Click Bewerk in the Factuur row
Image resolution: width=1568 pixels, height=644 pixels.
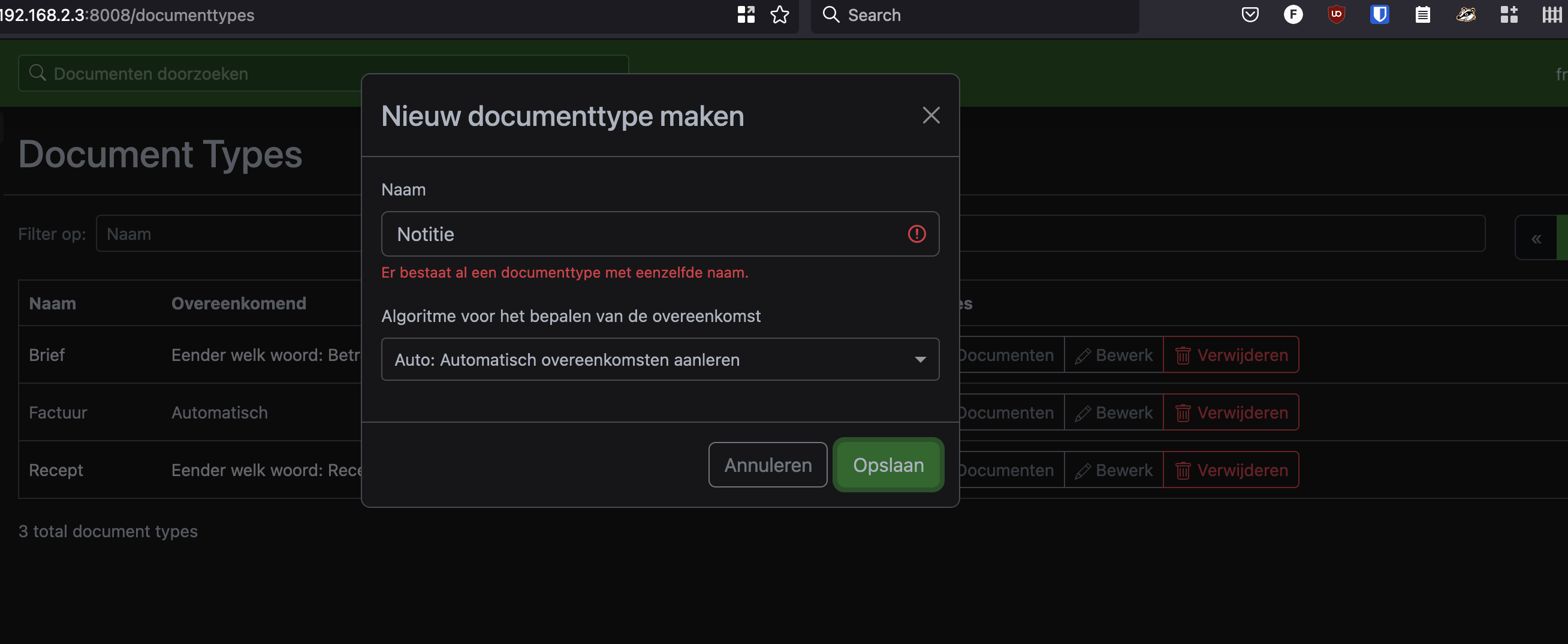click(x=1113, y=413)
